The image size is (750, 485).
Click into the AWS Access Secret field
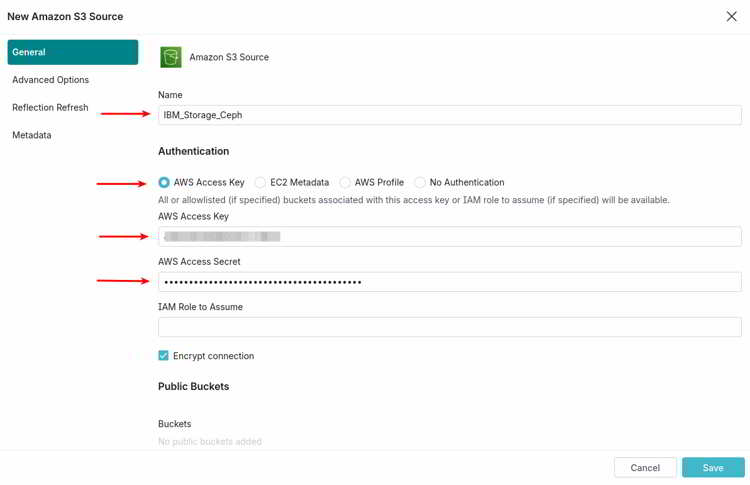[x=450, y=282]
